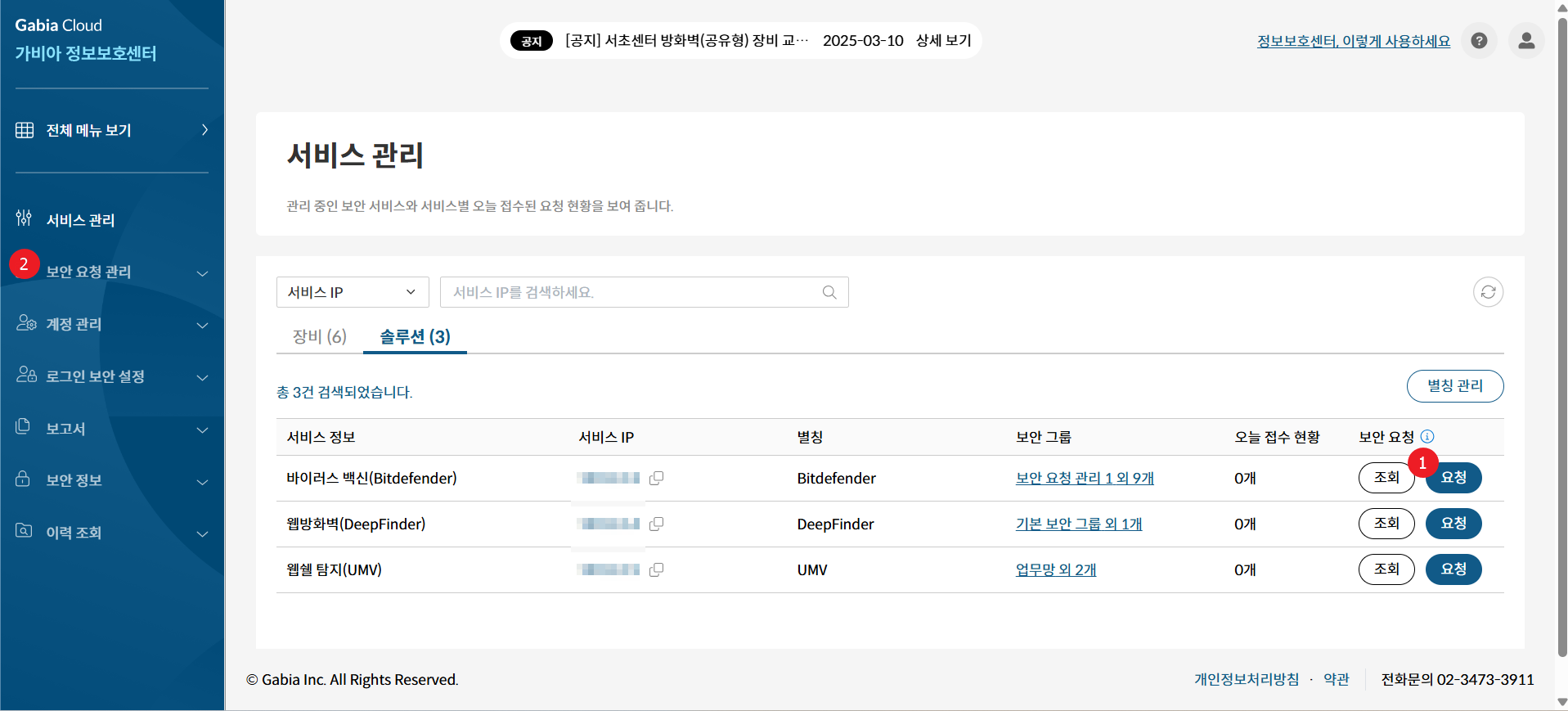Click the 서비스 관리 sliders icon
Screen dimensions: 1568x711
pyautogui.click(x=24, y=218)
